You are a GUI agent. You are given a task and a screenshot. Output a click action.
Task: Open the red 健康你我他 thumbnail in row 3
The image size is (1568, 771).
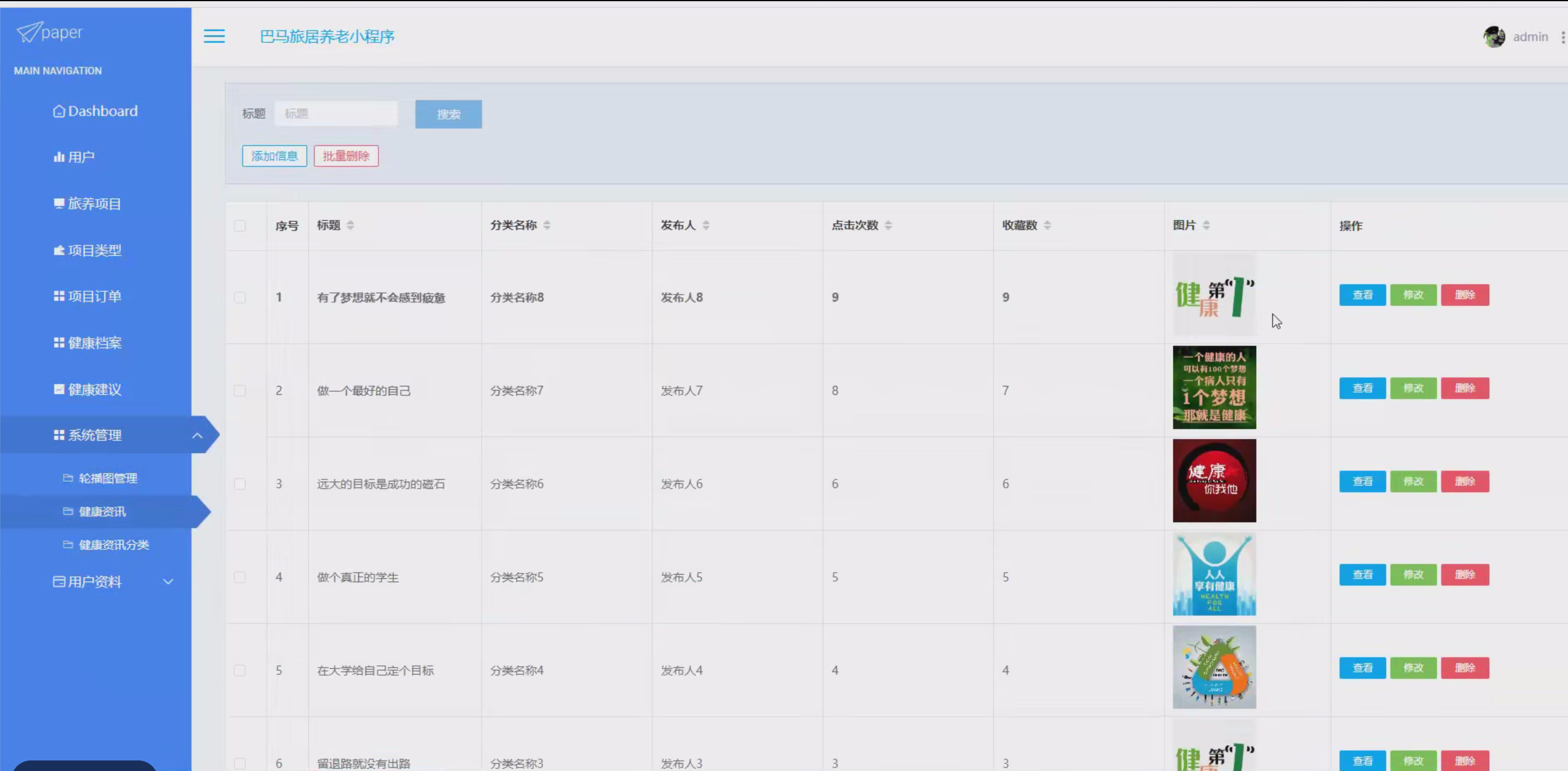[1214, 481]
